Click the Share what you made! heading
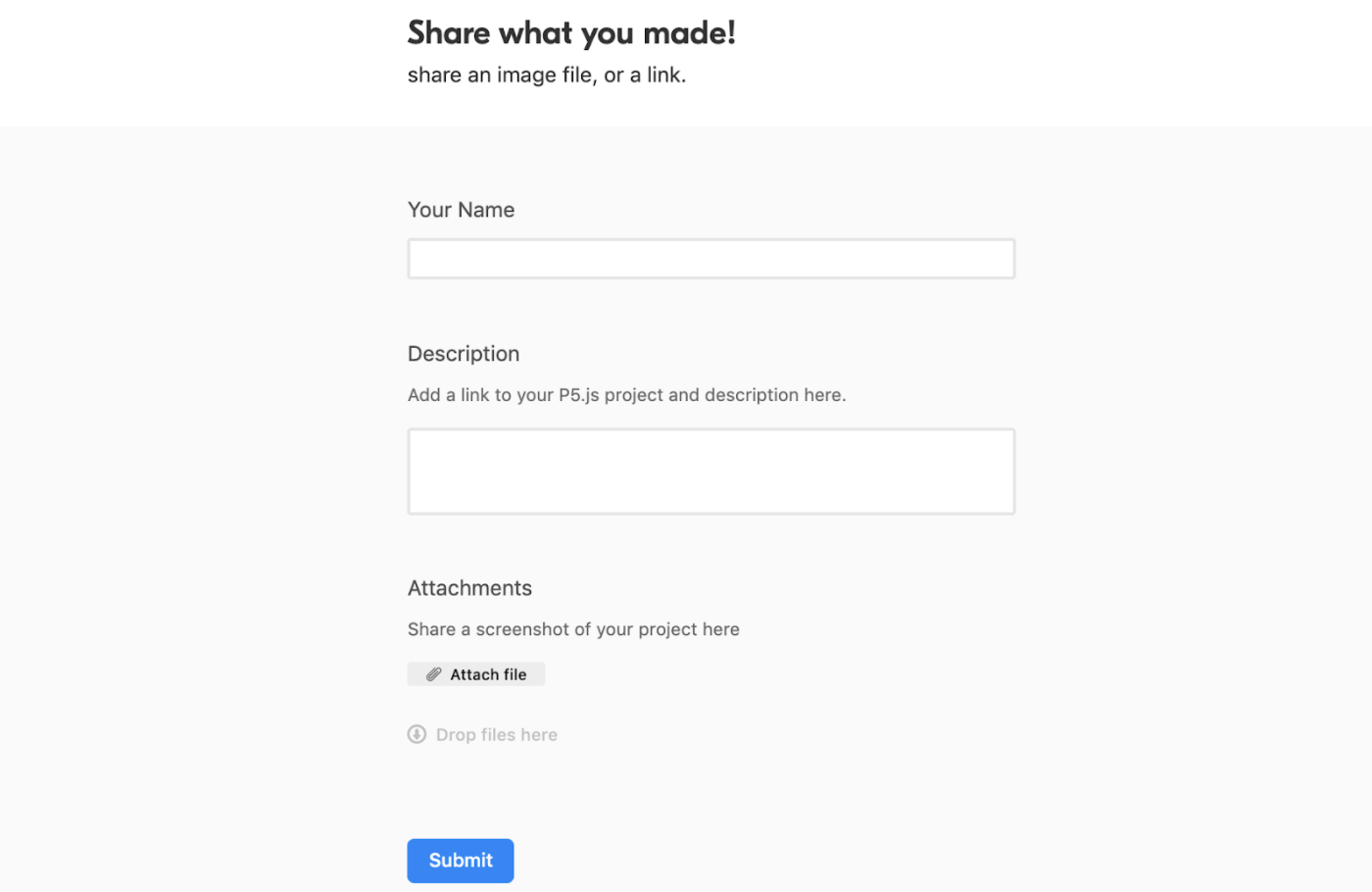The image size is (1372, 892). click(x=571, y=32)
